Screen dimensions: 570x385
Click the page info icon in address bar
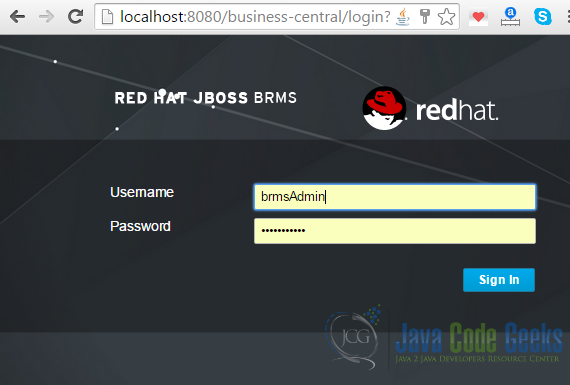107,17
